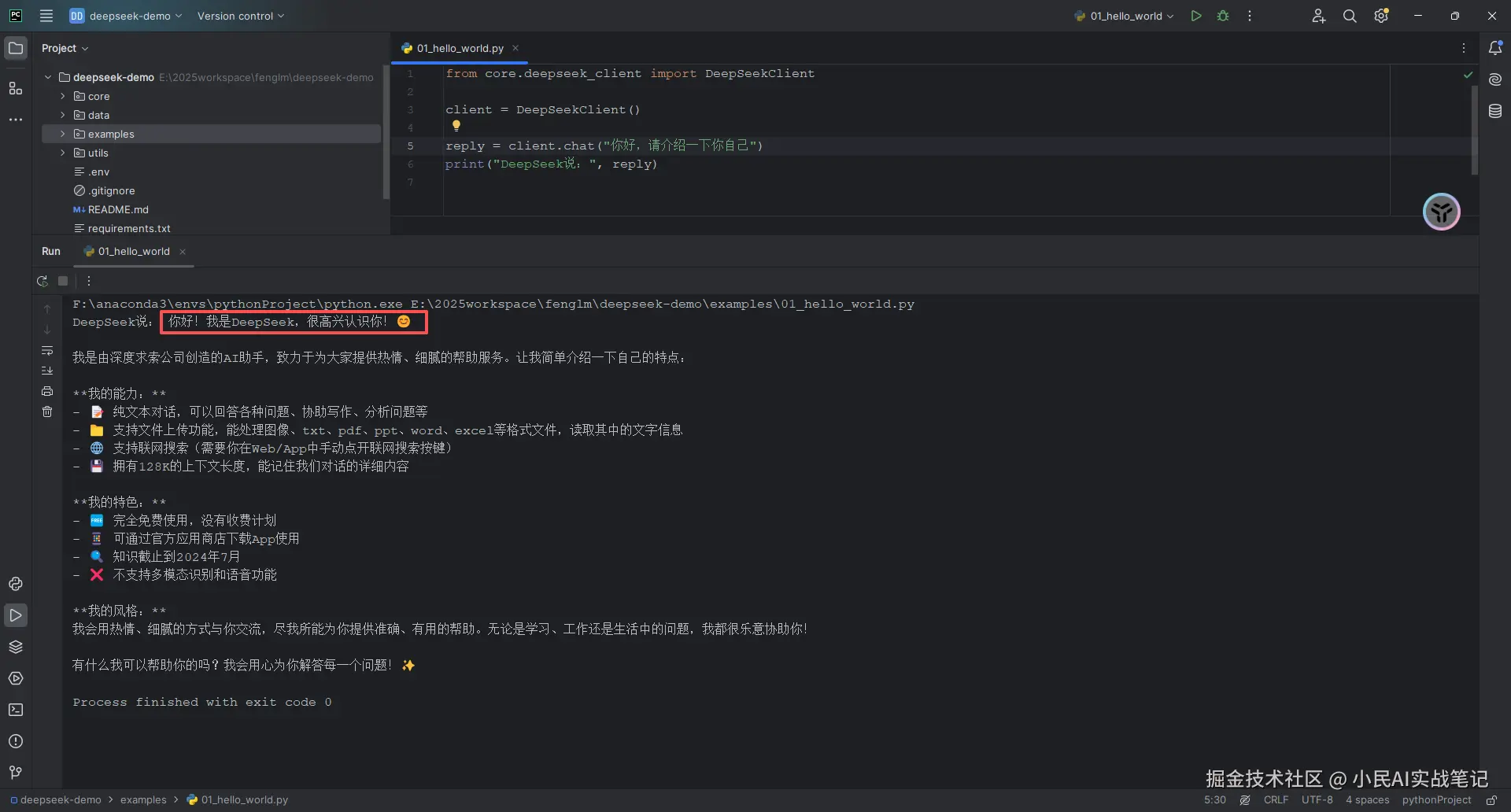Print the console output

tap(47, 391)
